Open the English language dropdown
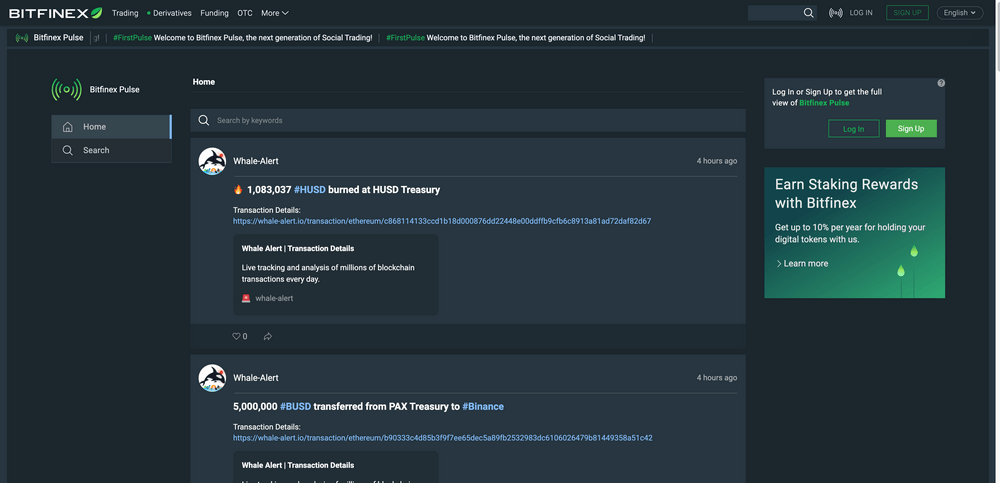Image resolution: width=1000 pixels, height=483 pixels. coord(959,13)
